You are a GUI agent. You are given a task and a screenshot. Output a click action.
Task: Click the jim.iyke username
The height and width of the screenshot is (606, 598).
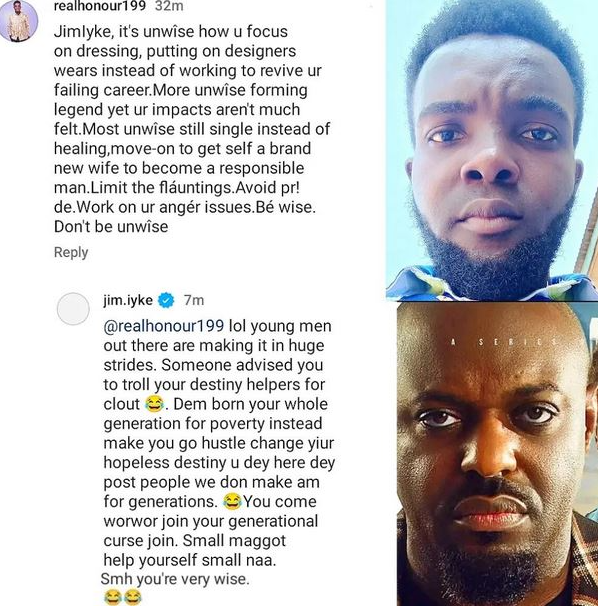(128, 300)
